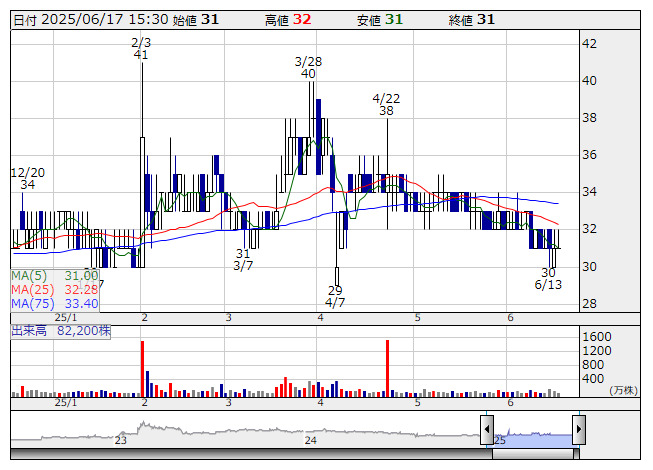Click the 3/28 peak label of 40
This screenshot has height=470, width=653.
[x=308, y=67]
